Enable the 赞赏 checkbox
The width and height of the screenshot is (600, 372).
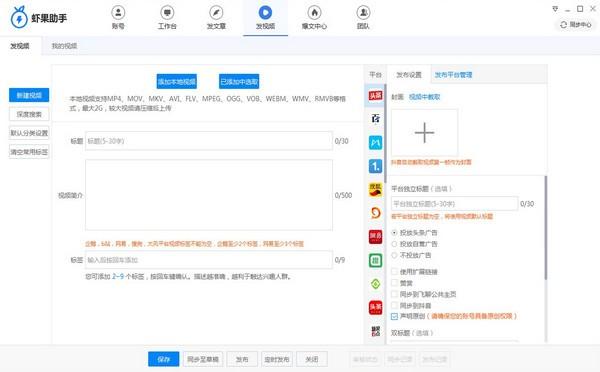pyautogui.click(x=394, y=283)
